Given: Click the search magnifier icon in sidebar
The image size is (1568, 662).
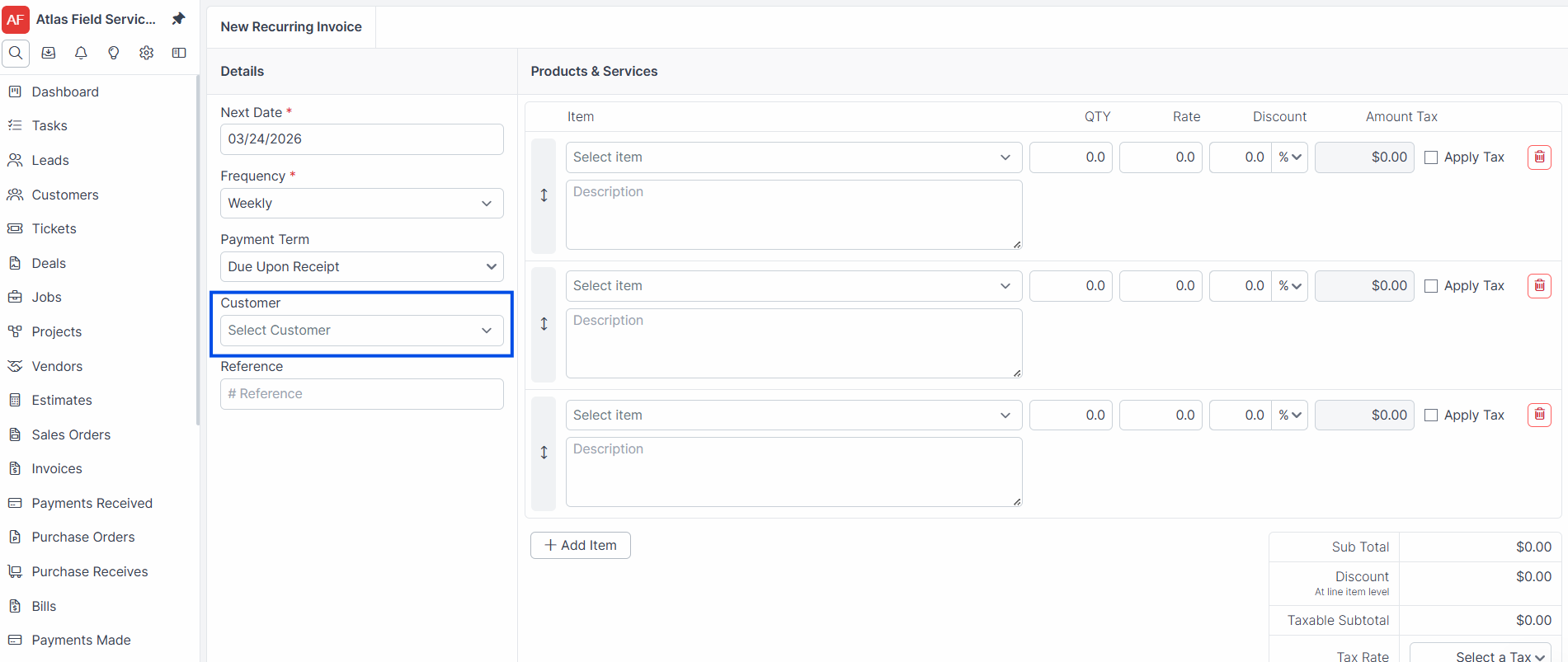Looking at the screenshot, I should coord(16,53).
